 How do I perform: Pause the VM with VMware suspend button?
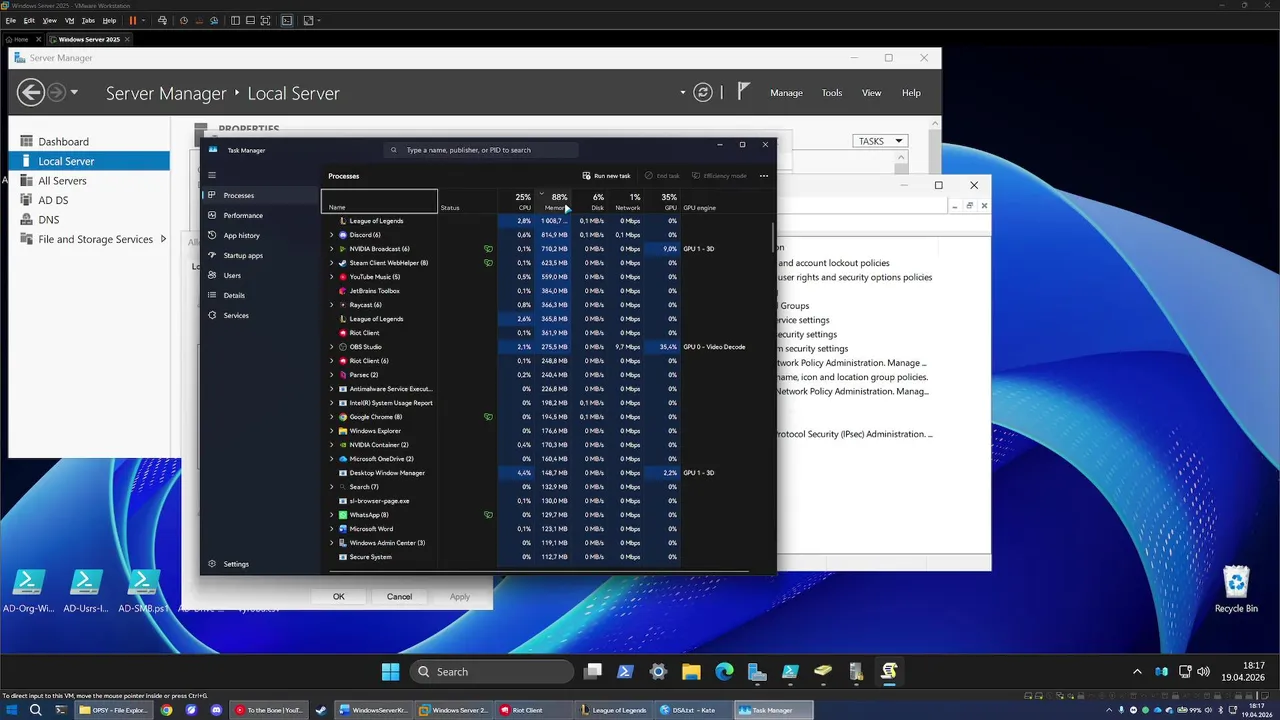click(133, 20)
